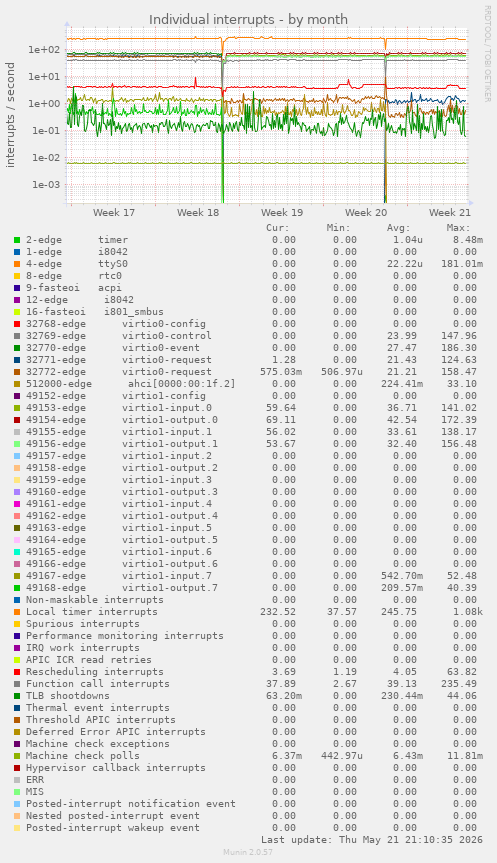Viewport: 497px width, 863px height.
Task: Click the Avg: column header
Action: pos(398,228)
